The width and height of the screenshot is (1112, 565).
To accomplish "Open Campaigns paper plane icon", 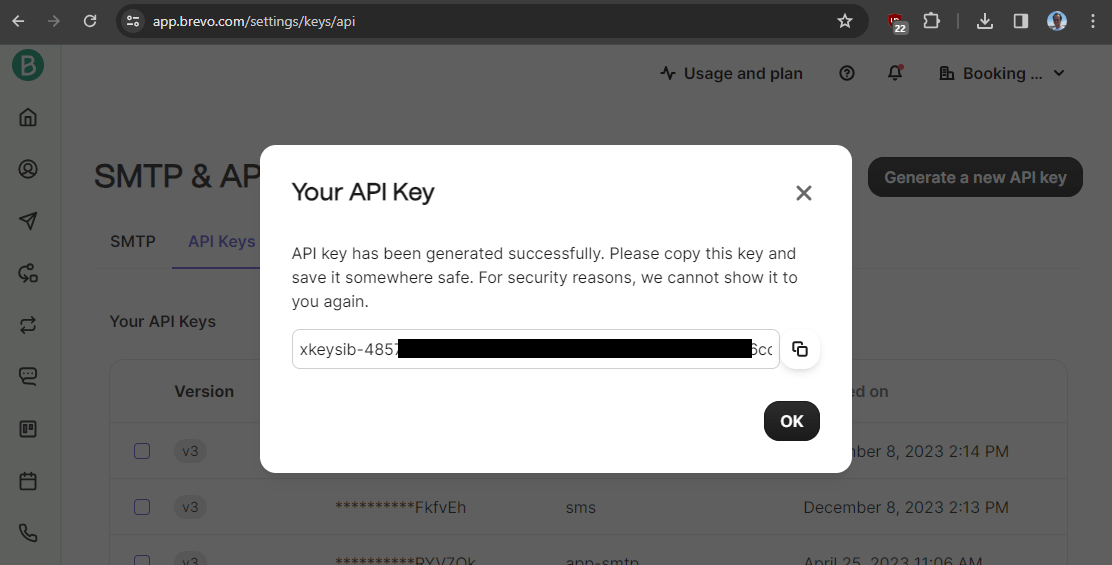I will 28,221.
